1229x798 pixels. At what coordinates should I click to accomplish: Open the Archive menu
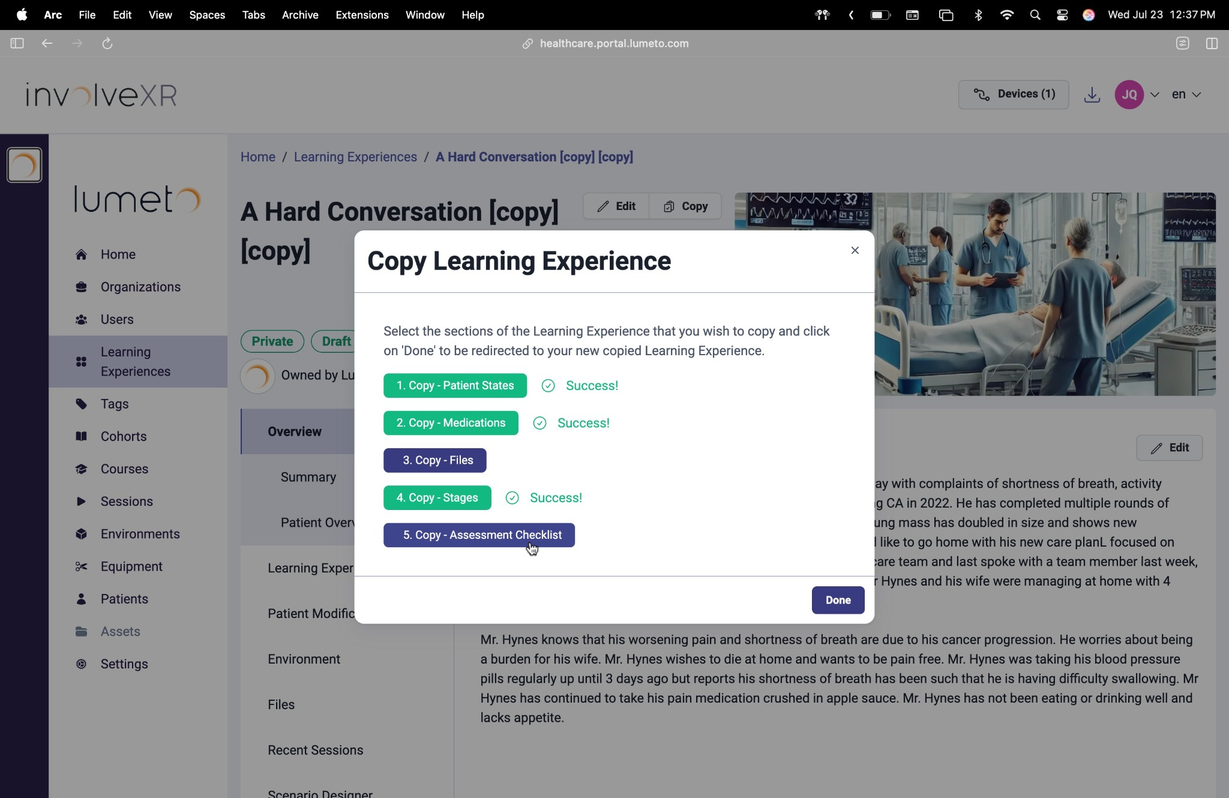300,15
